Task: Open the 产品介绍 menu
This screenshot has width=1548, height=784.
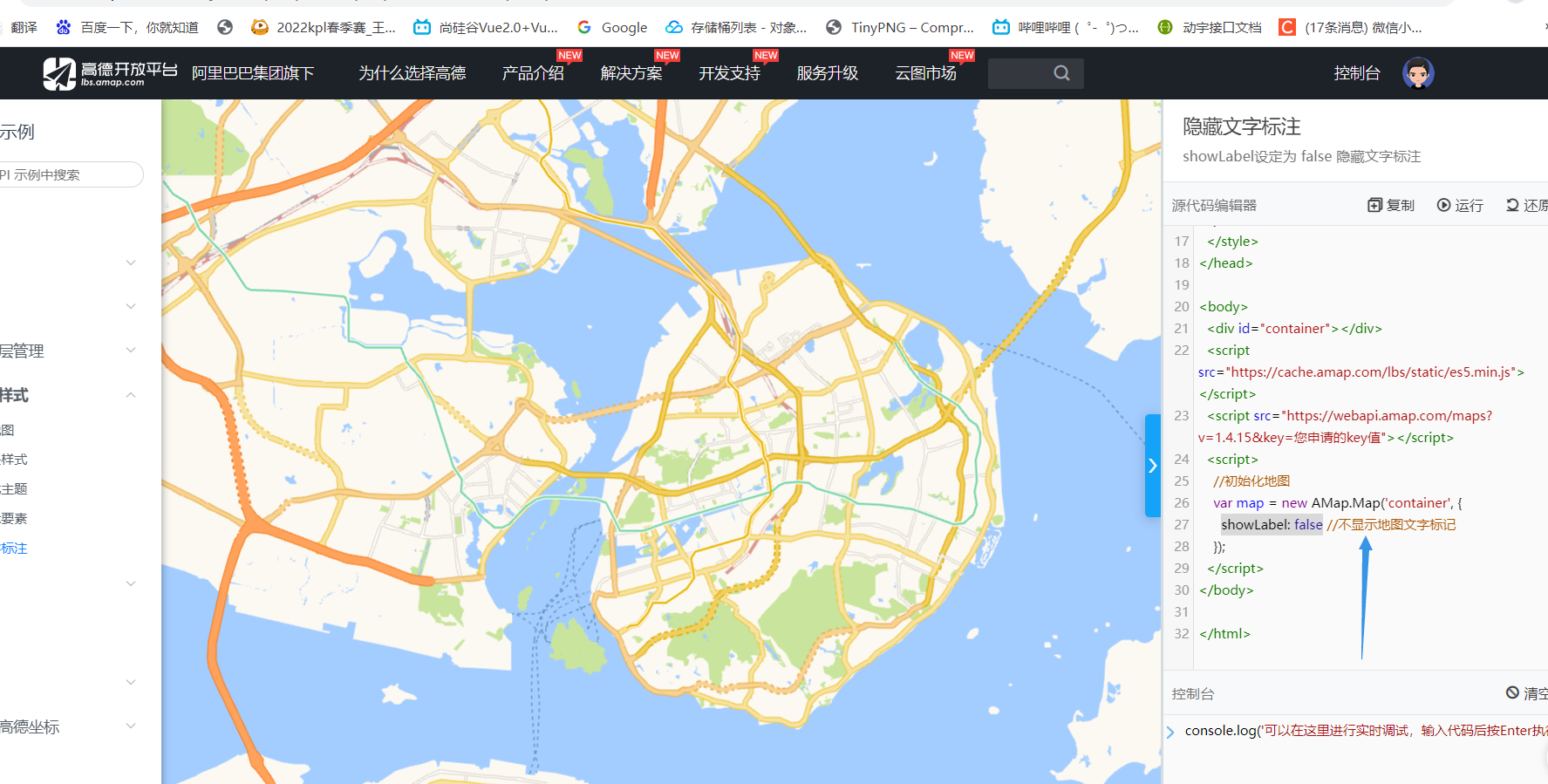Action: (x=533, y=73)
